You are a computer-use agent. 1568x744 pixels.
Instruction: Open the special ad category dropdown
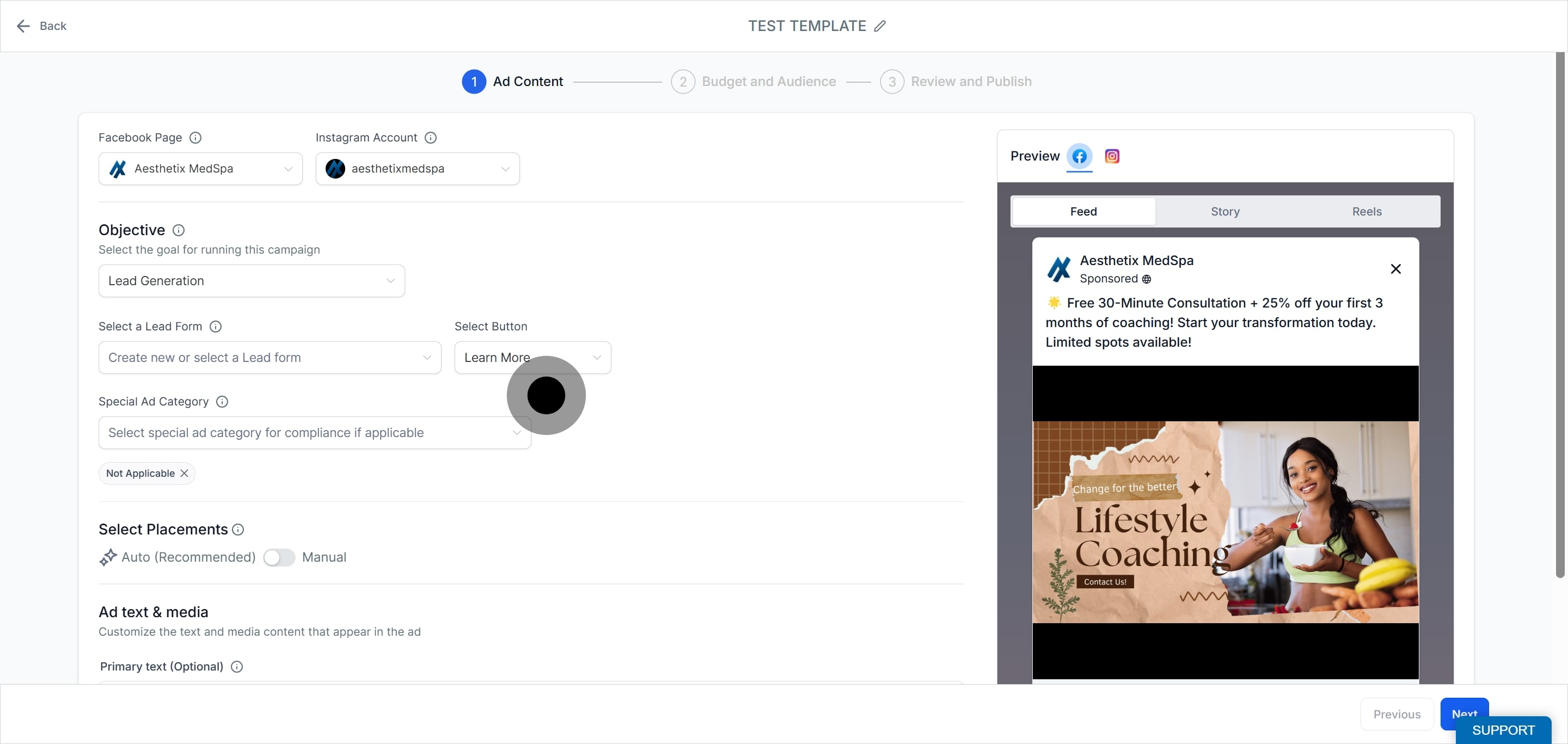[315, 433]
